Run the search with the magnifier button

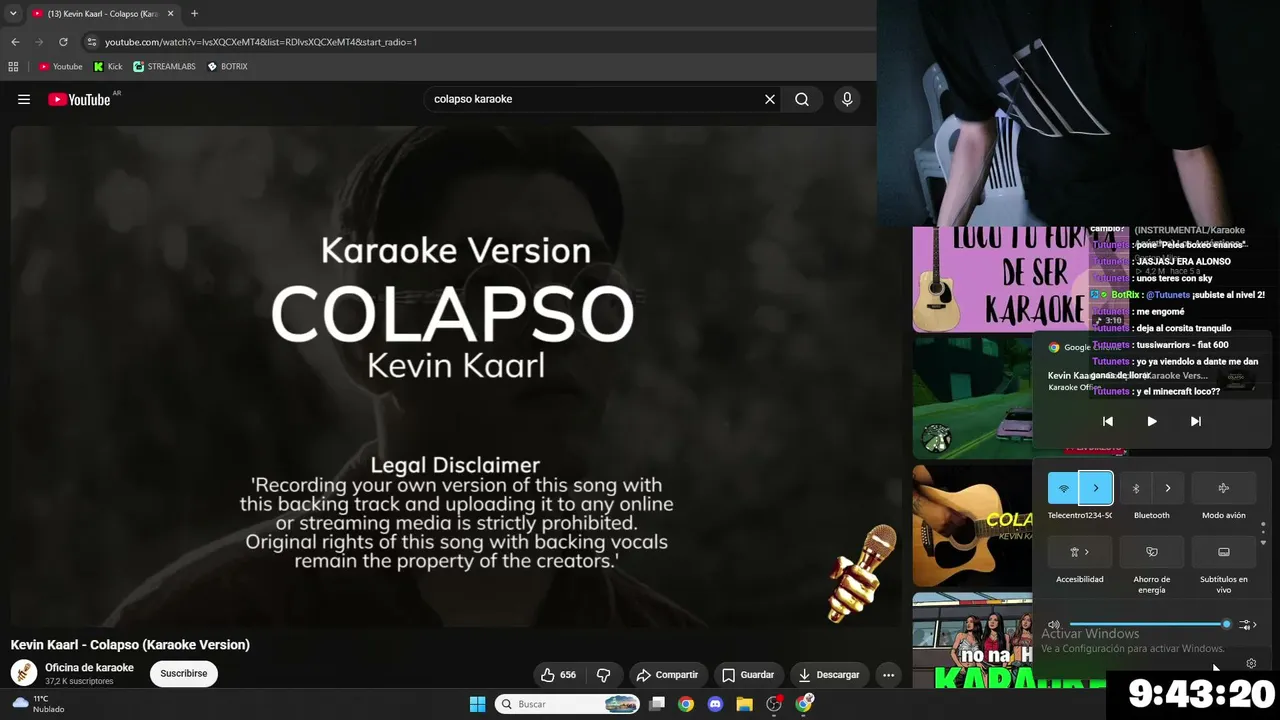pyautogui.click(x=802, y=99)
